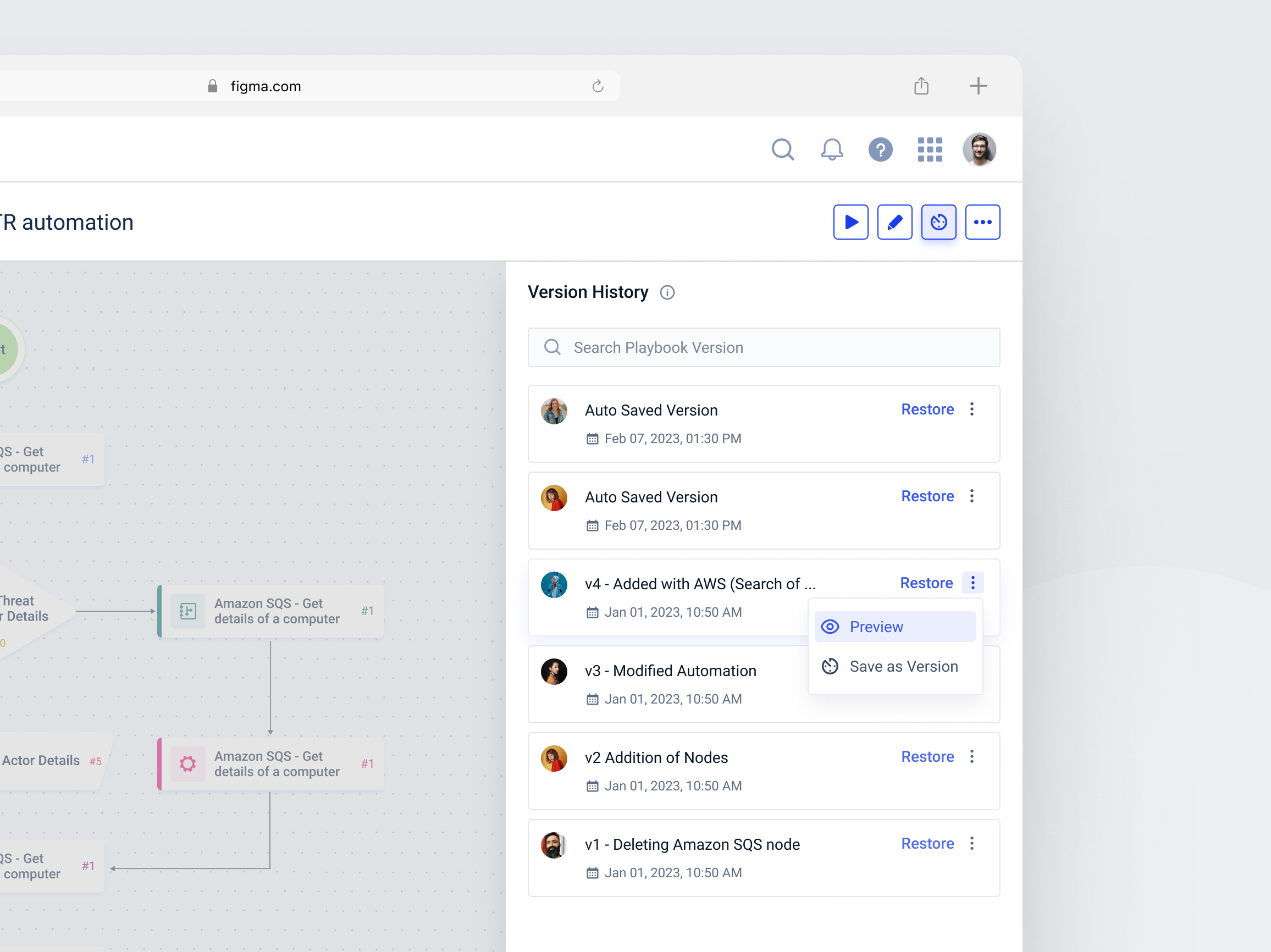Click avatar on first Auto Saved Version

tap(554, 411)
